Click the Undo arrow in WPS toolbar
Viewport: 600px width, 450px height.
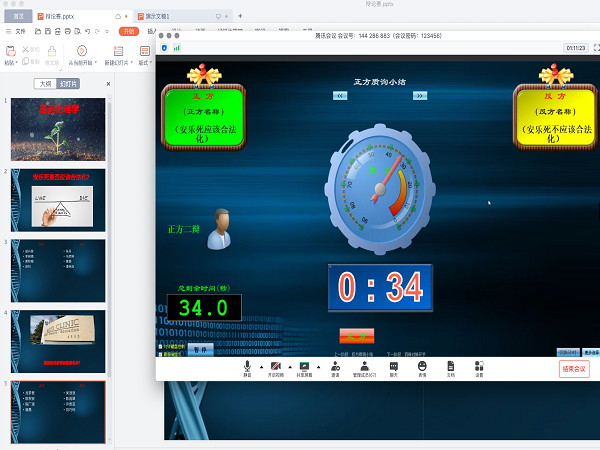point(88,31)
